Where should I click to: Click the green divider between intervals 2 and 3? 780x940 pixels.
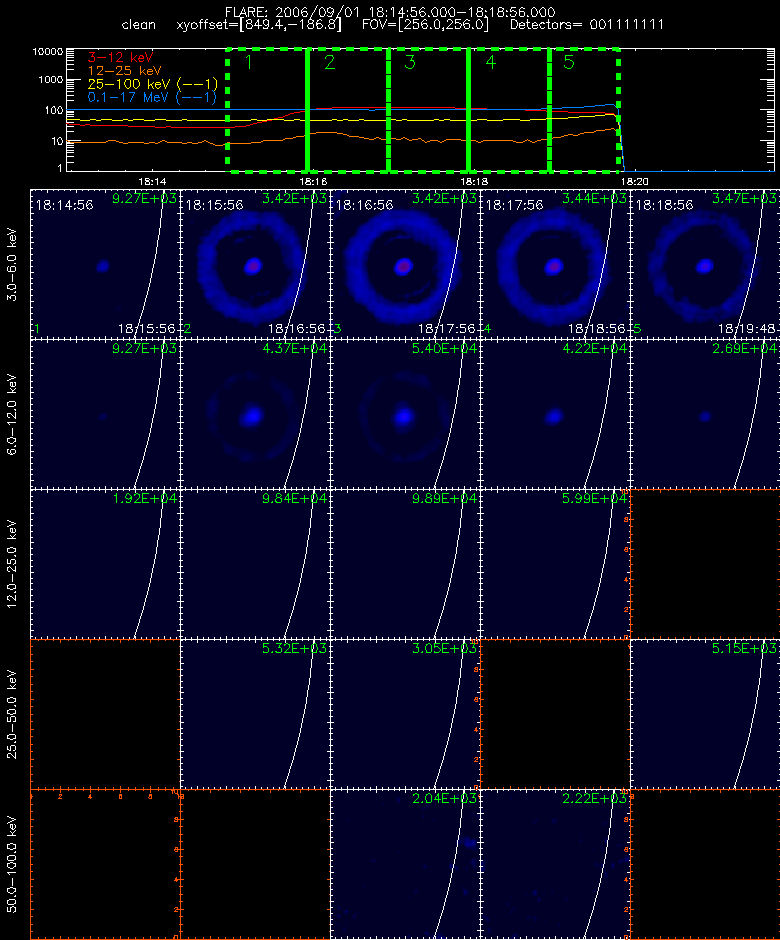click(389, 110)
